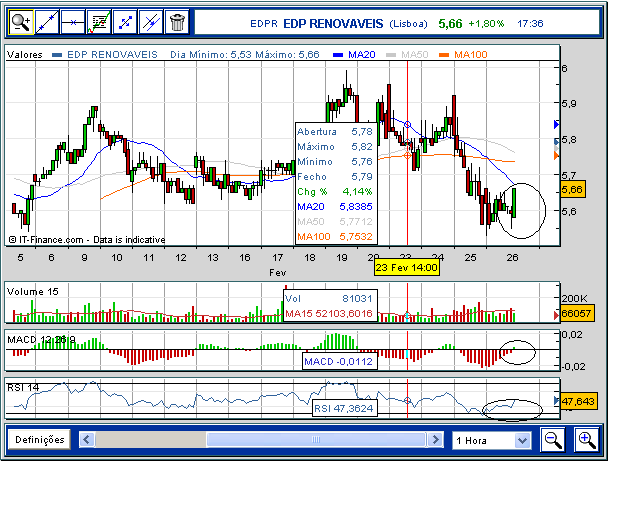Click the +1,80% change in header
Image resolution: width=640 pixels, height=512 pixels.
click(486, 24)
